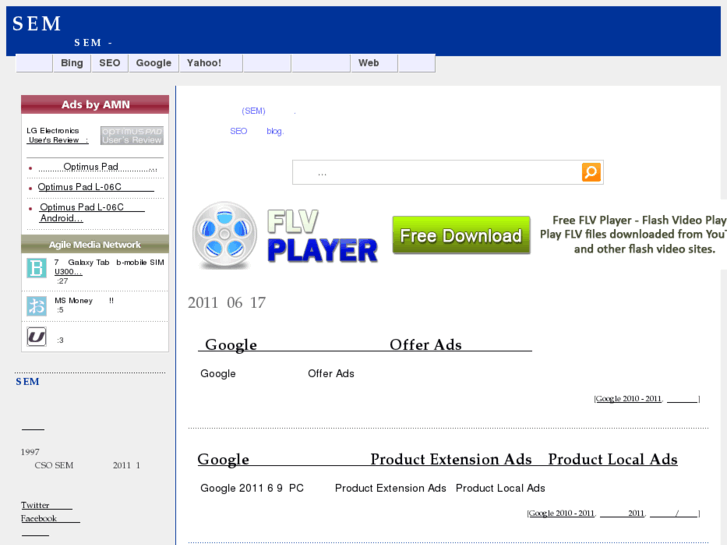Click the FLV Player film reel logo
This screenshot has width=727, height=545.
pyautogui.click(x=224, y=235)
